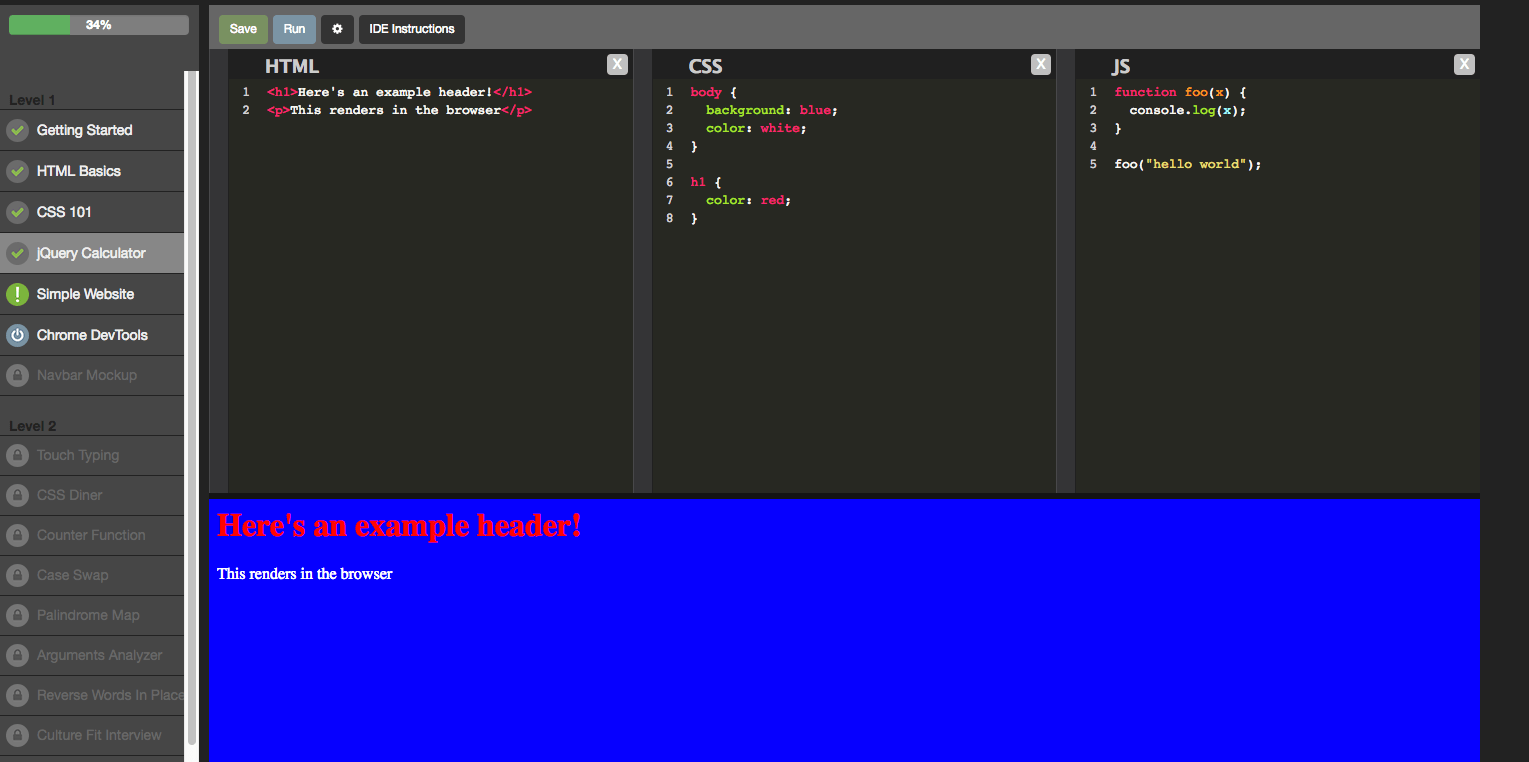
Task: Click the 'function foo(x) {' line in JS editor
Action: (x=1180, y=92)
